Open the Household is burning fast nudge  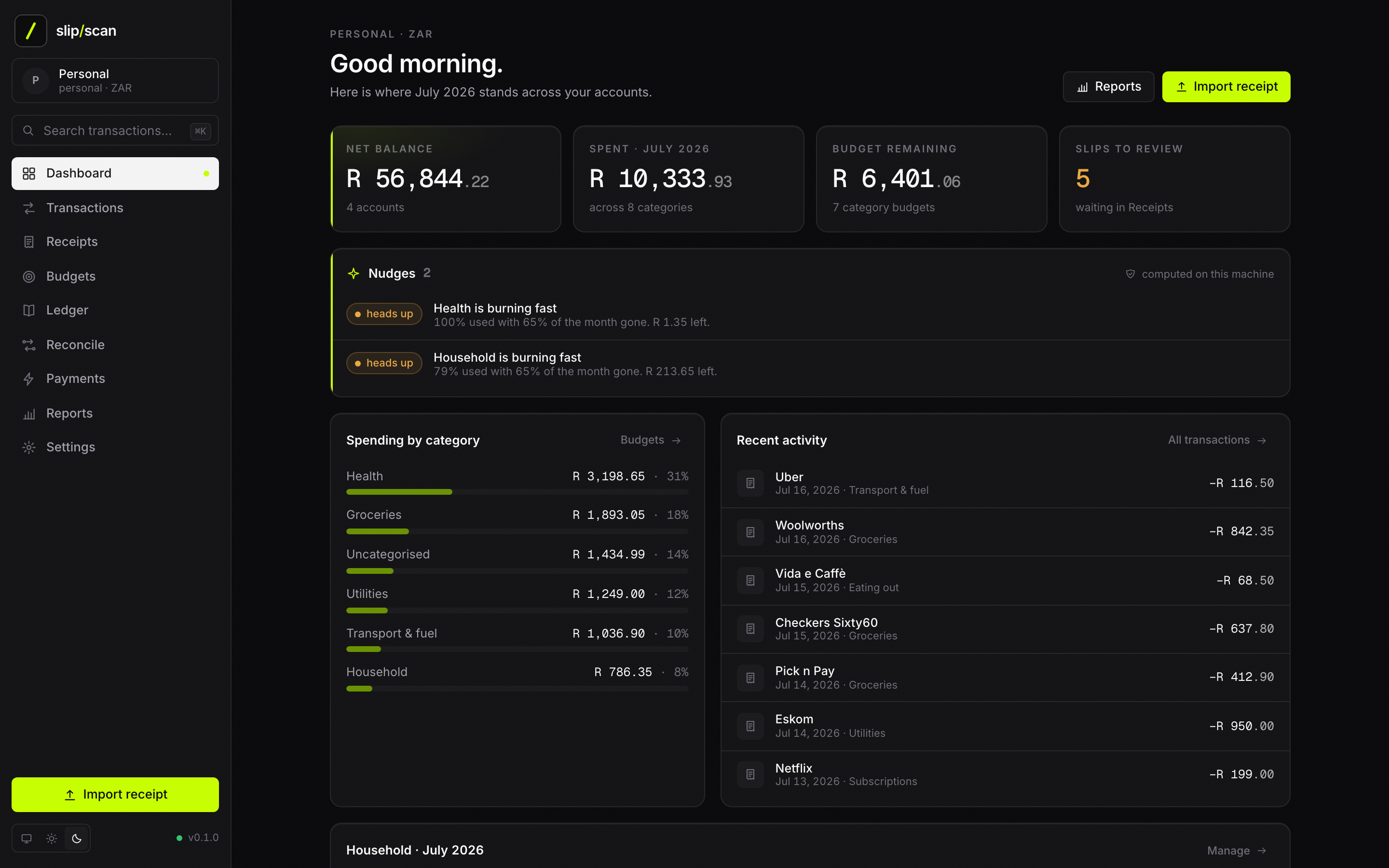[x=810, y=364]
